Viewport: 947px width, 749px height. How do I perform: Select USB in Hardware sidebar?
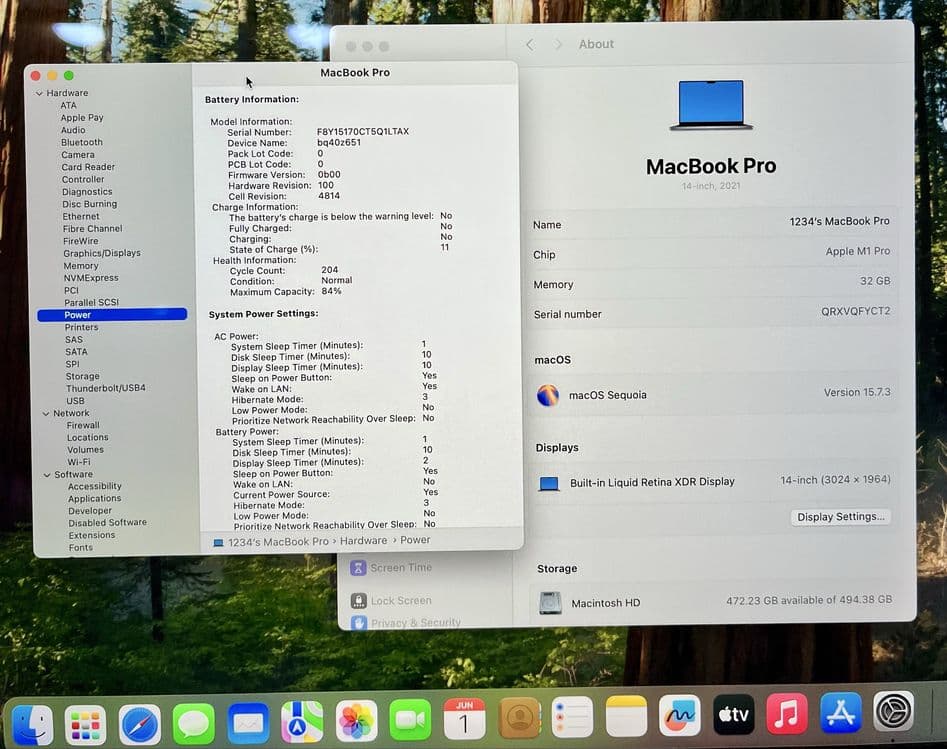coord(75,401)
